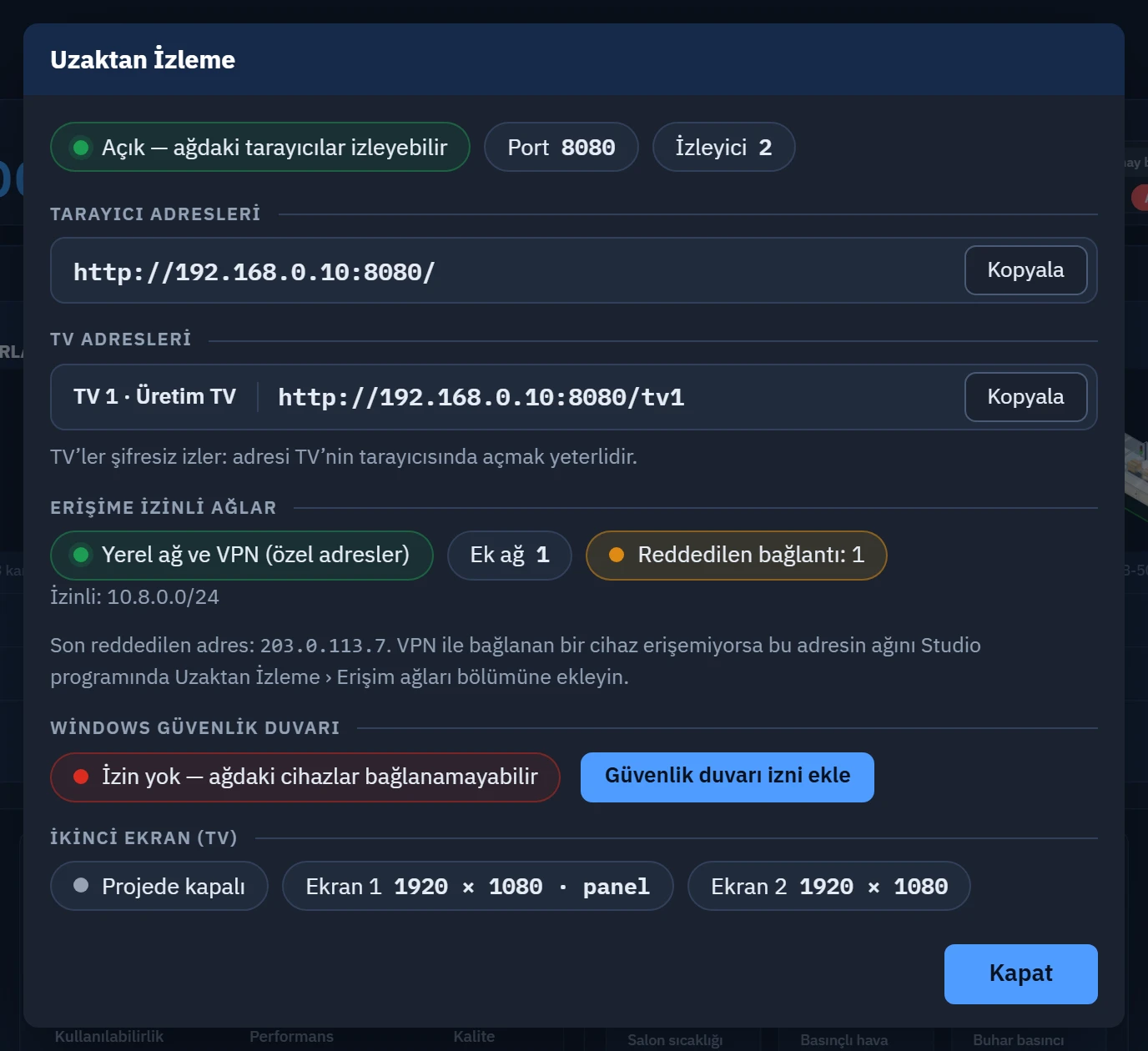Click the 'İzin yok' firewall status pill
1148x1051 pixels.
coord(305,777)
